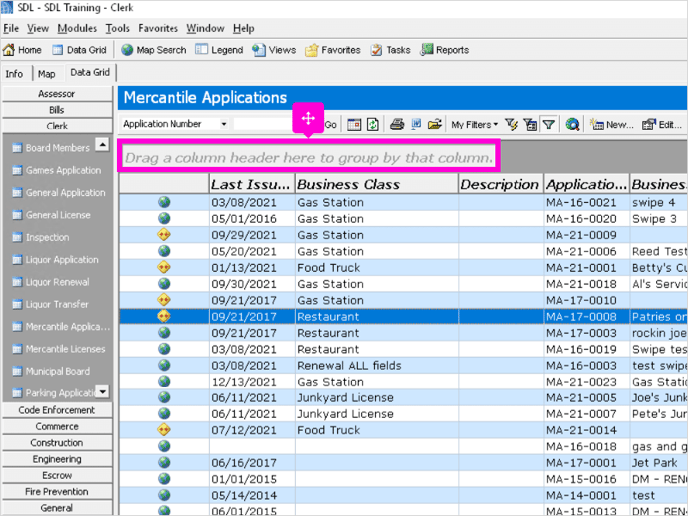This screenshot has height=516, width=688.
Task: Expand the Construction module section
Action: (57, 443)
